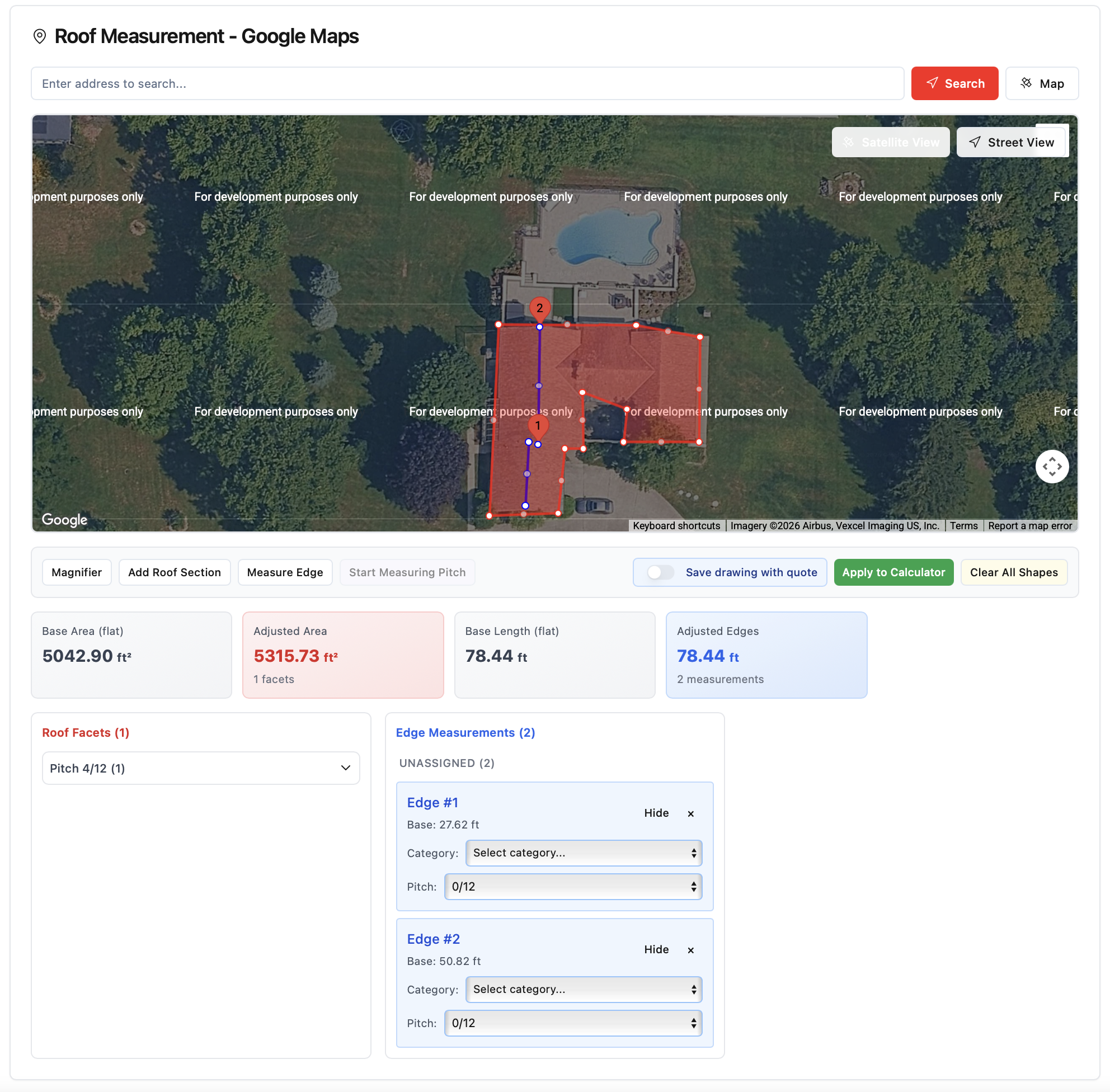Focus the address search field
The width and height of the screenshot is (1110, 1092).
click(x=468, y=84)
